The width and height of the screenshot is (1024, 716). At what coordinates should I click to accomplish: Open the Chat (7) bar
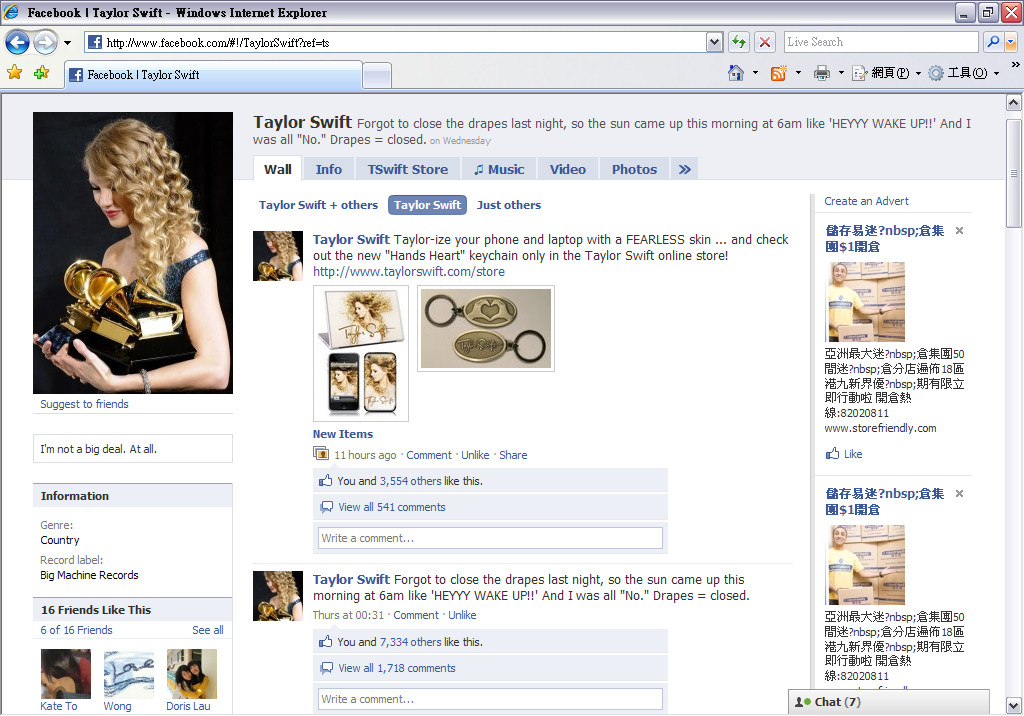pos(889,702)
